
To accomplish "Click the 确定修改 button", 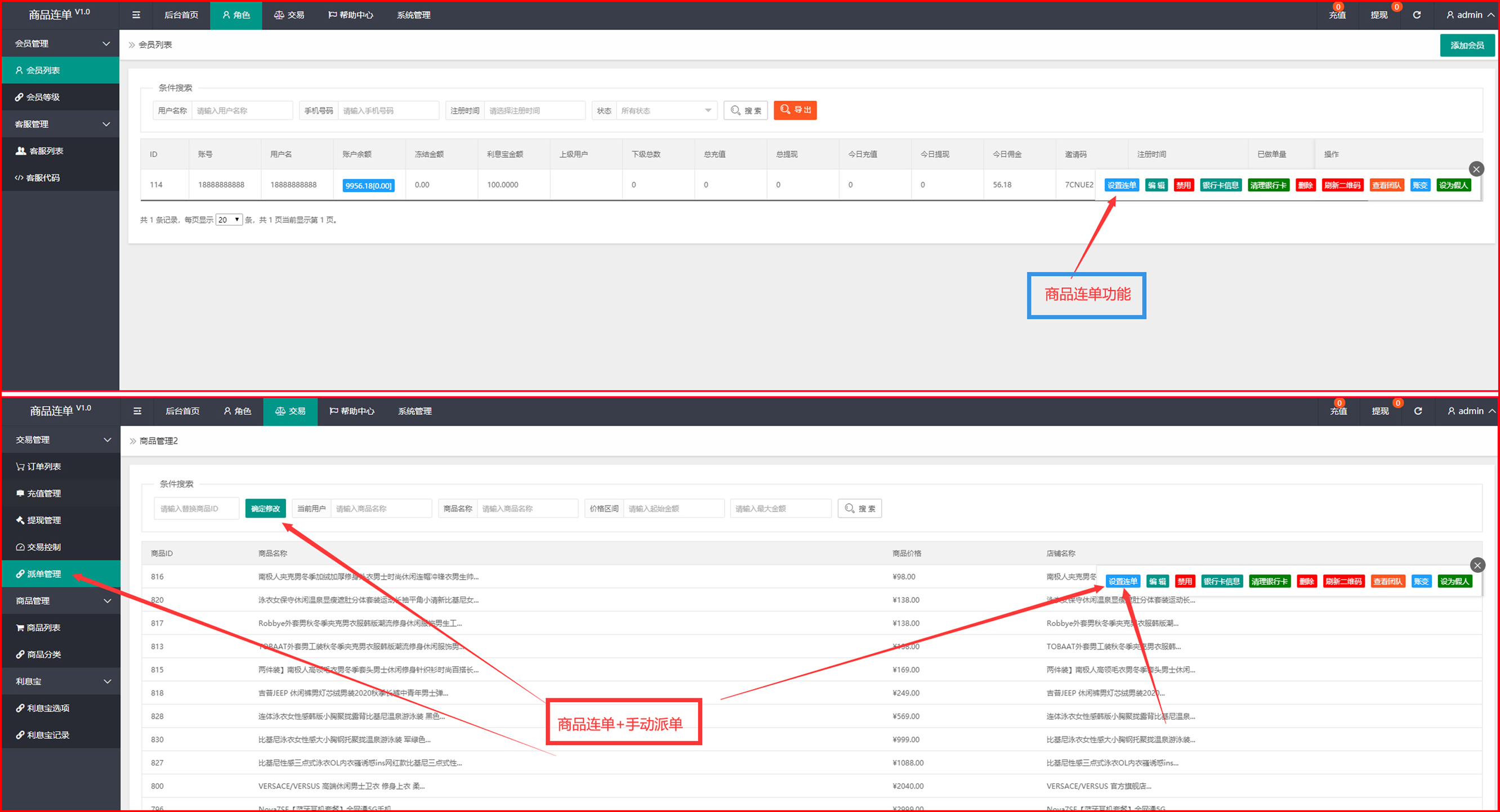I will coord(266,509).
